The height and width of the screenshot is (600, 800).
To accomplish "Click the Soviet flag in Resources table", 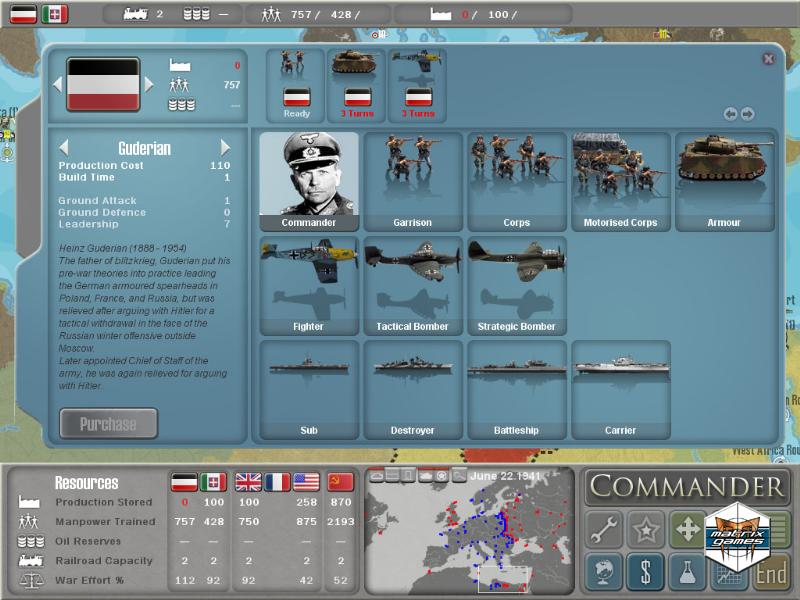I will click(340, 482).
